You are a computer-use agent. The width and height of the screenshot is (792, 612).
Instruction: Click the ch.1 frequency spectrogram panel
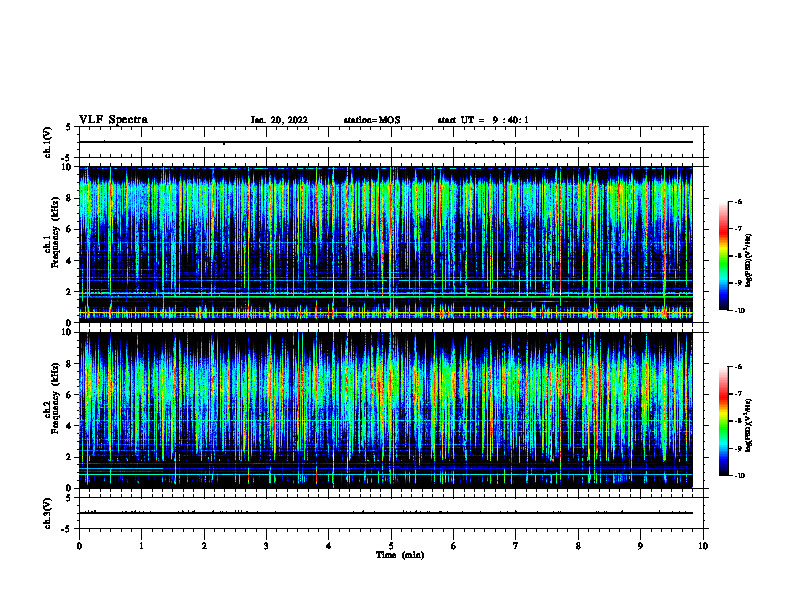[x=386, y=244]
